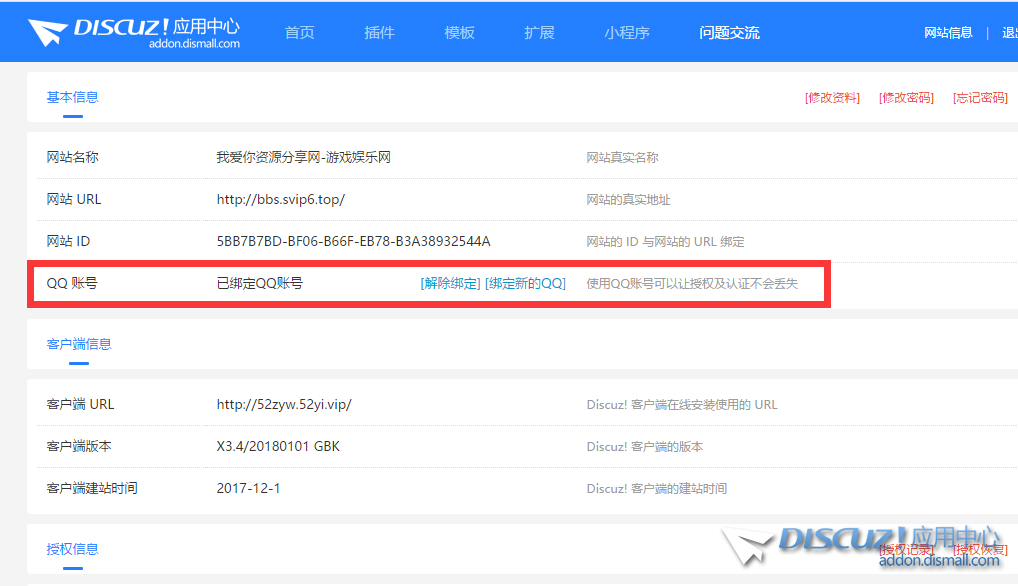Screen dimensions: 1018x586
Task: Switch to 问题交流
Action: tap(729, 32)
